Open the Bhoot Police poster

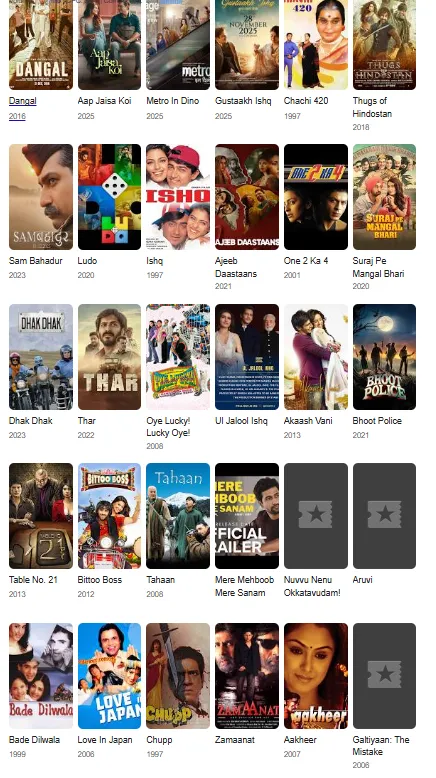pyautogui.click(x=384, y=357)
